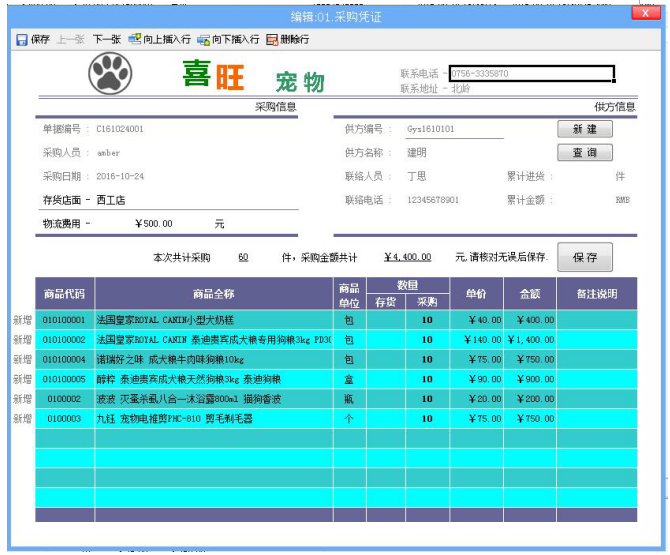Click the 采购 quantity subheader
This screenshot has height=555, width=670.
tap(427, 302)
